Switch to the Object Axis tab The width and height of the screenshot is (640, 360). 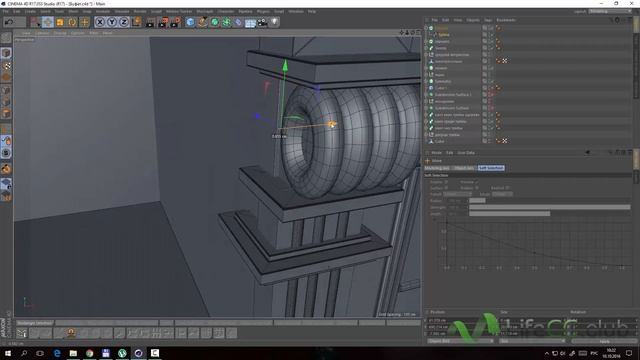[464, 168]
